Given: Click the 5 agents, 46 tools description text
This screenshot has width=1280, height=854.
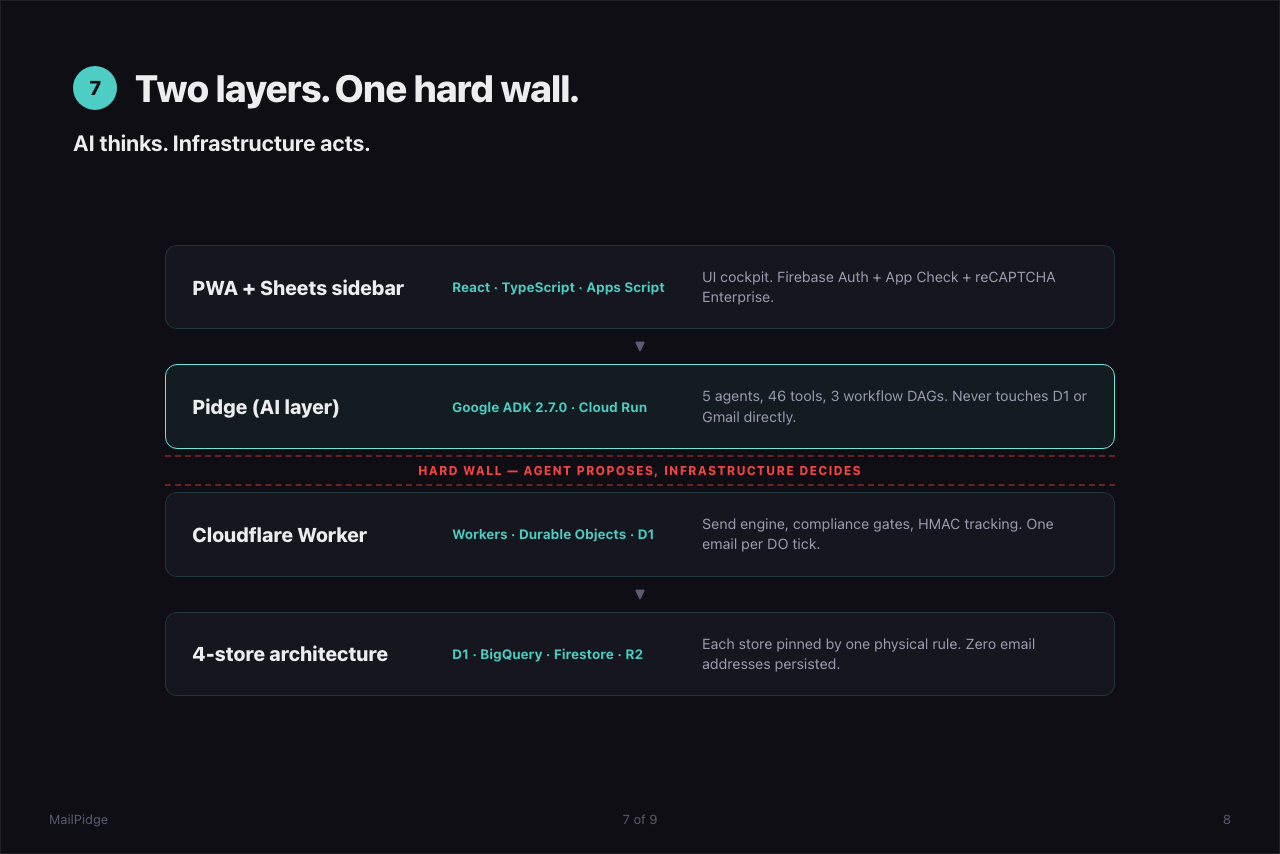Looking at the screenshot, I should point(894,407).
